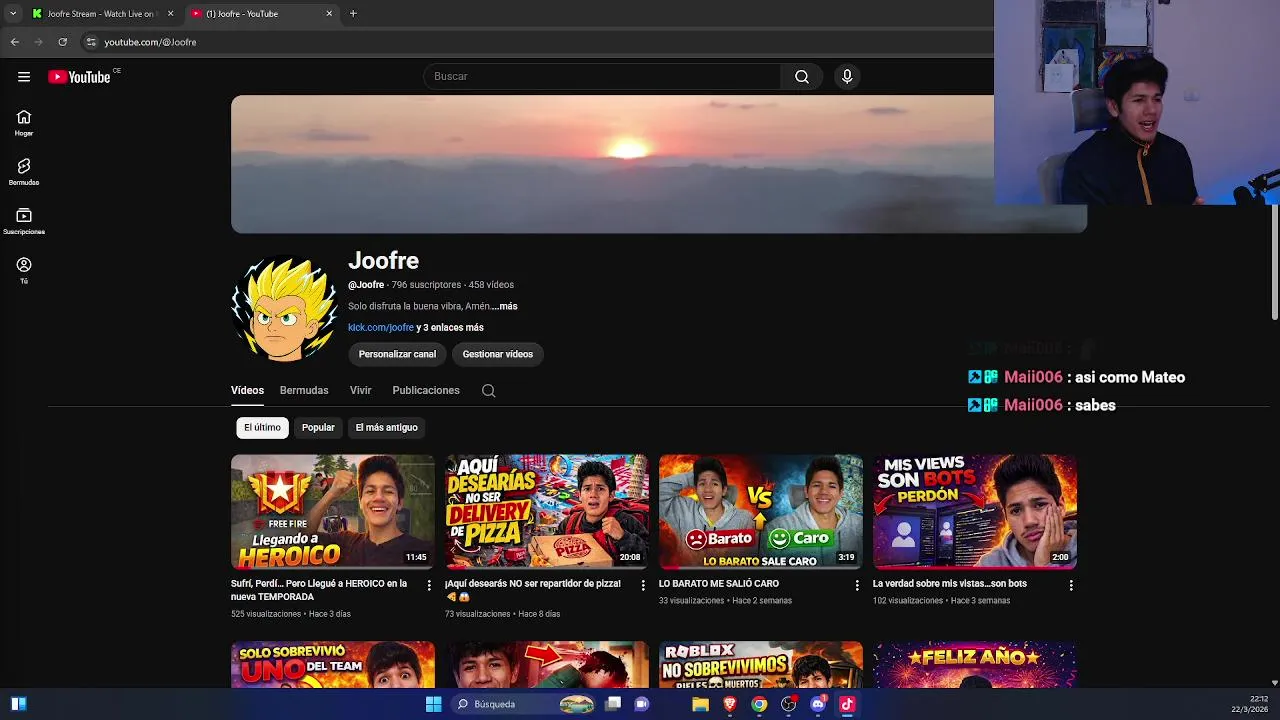
Task: Open Roblox 'No sobrevivimos' video thumbnail
Action: tap(761, 664)
